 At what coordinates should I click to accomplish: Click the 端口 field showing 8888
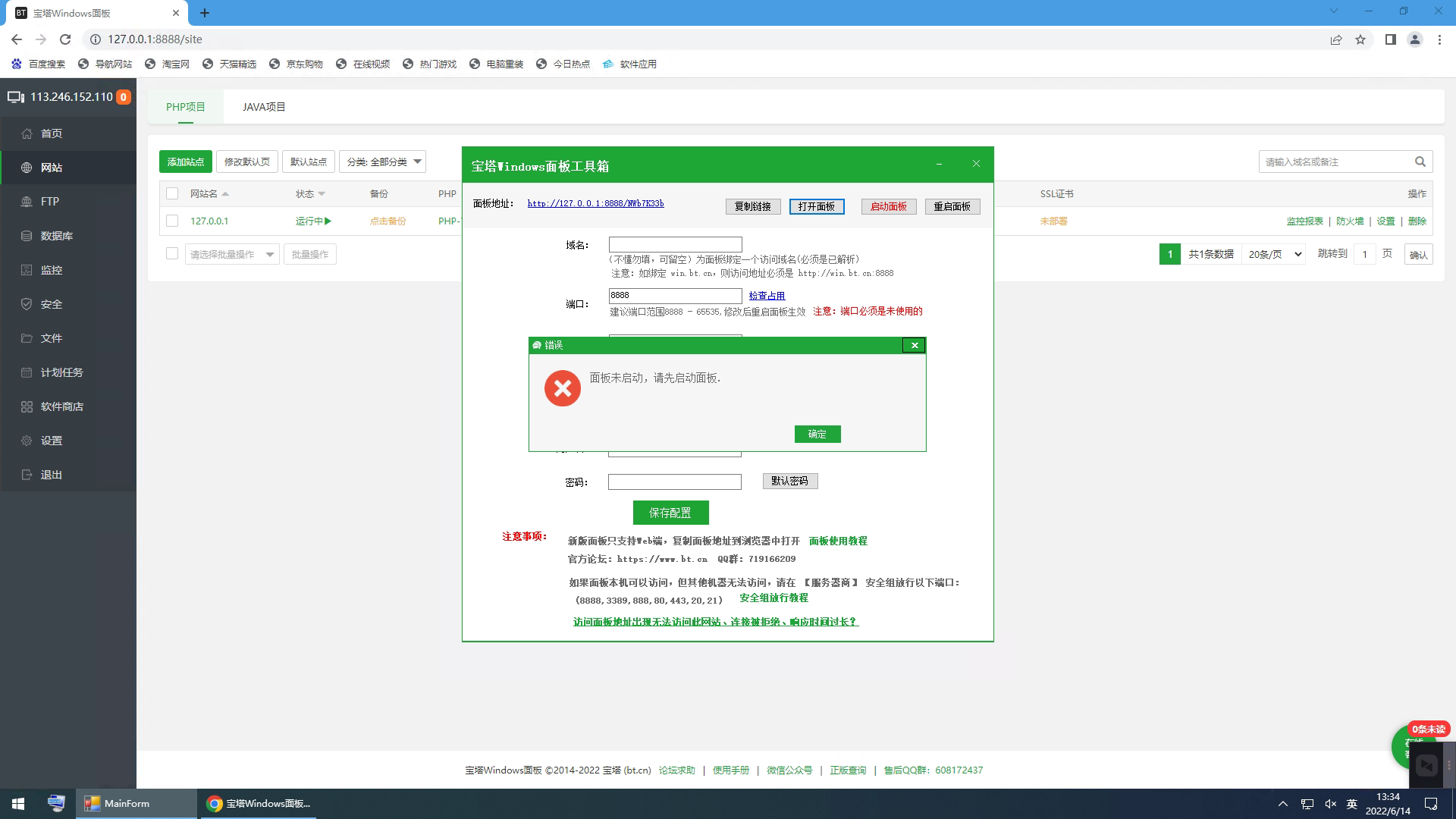pos(676,296)
